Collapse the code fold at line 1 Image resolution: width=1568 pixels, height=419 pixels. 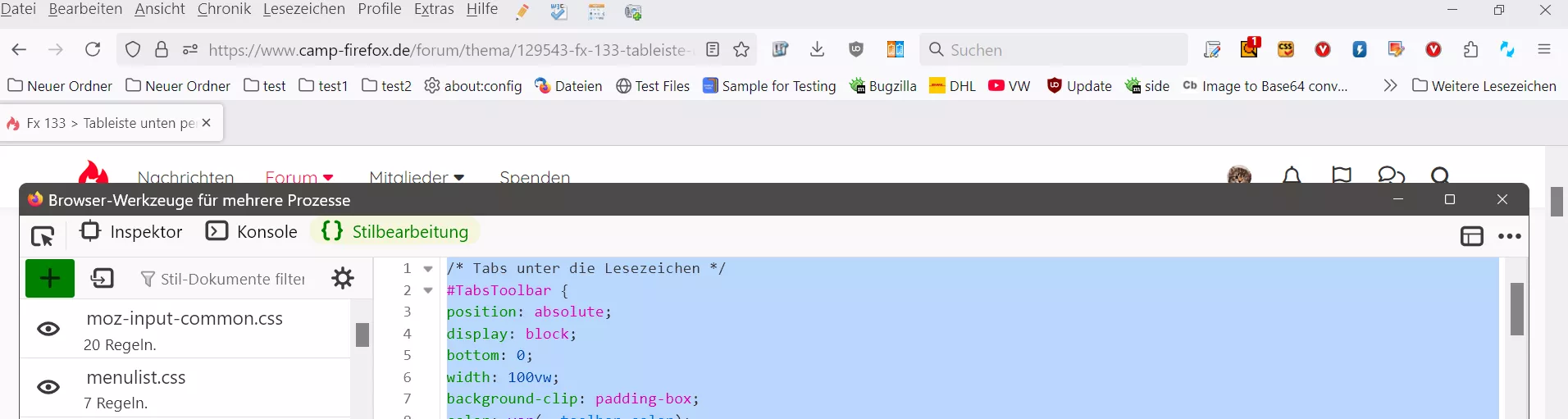coord(428,269)
